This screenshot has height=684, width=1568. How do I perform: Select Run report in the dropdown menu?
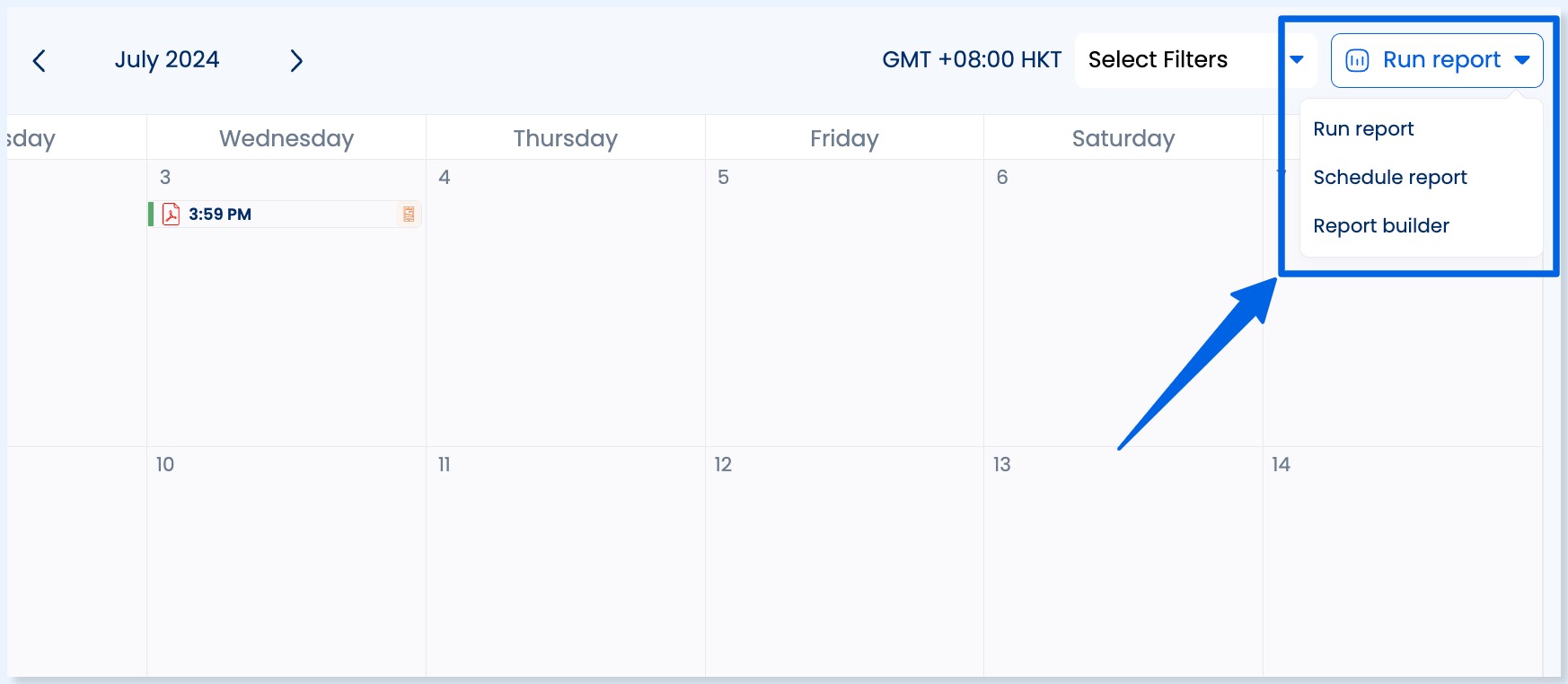[x=1363, y=128]
